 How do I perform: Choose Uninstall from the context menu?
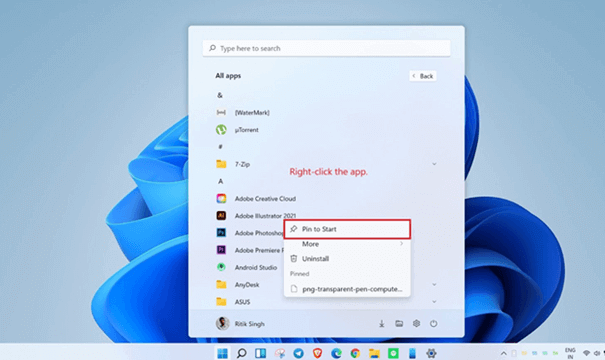point(347,259)
